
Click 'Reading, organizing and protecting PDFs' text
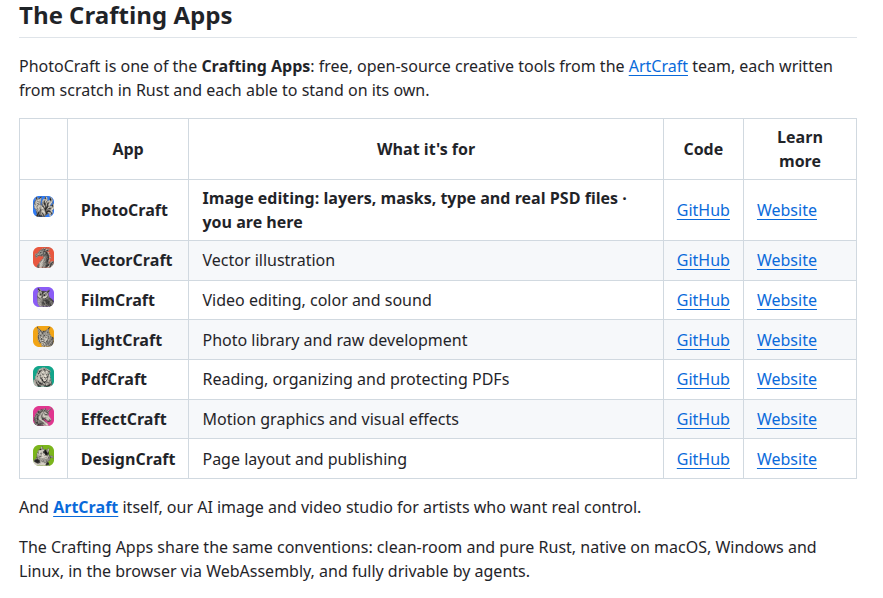356,380
